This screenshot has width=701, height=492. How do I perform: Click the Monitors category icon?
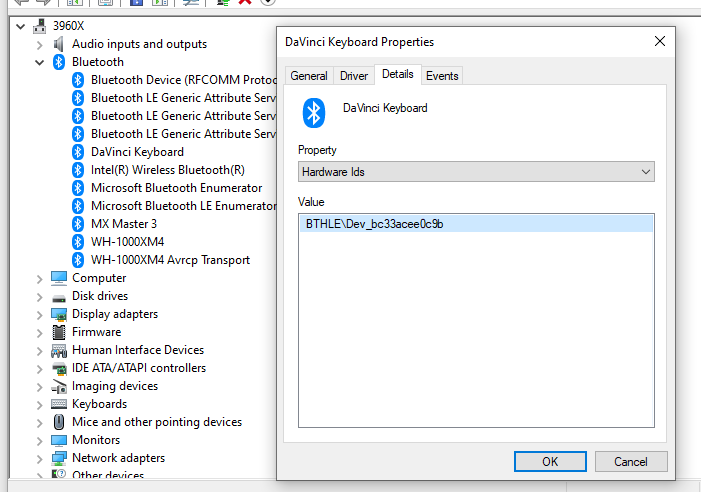pos(59,440)
